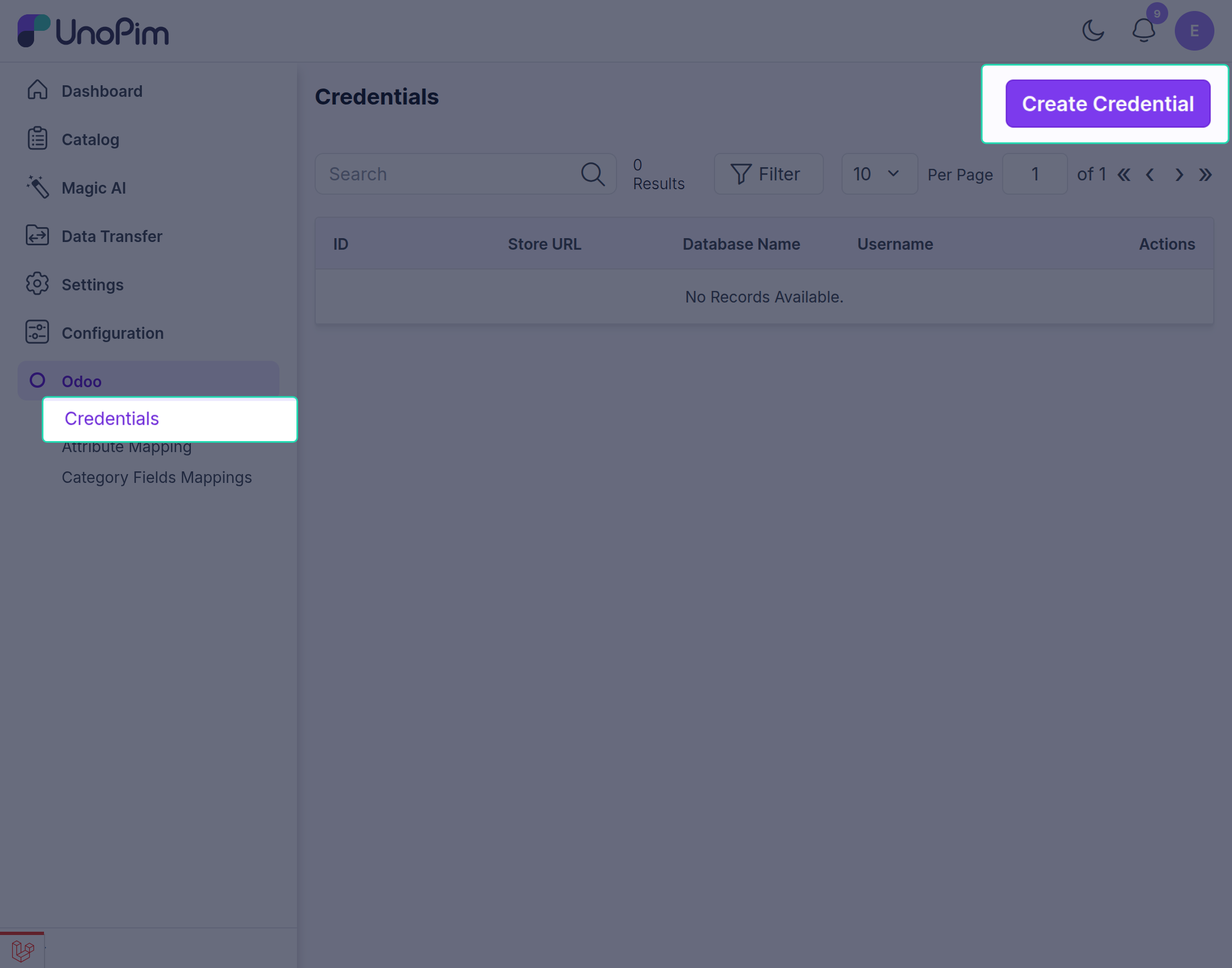Focus the Search input field
The image size is (1232, 968).
pos(465,174)
